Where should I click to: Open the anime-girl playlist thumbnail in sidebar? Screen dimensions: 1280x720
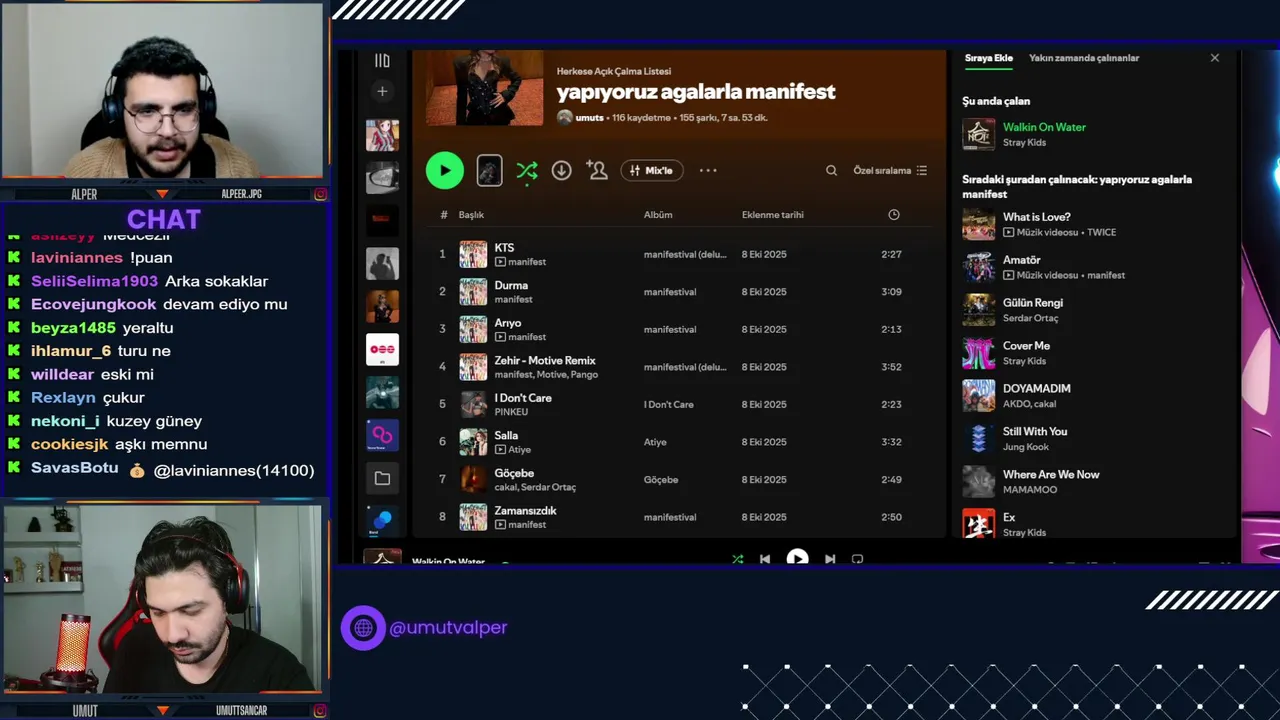point(382,134)
